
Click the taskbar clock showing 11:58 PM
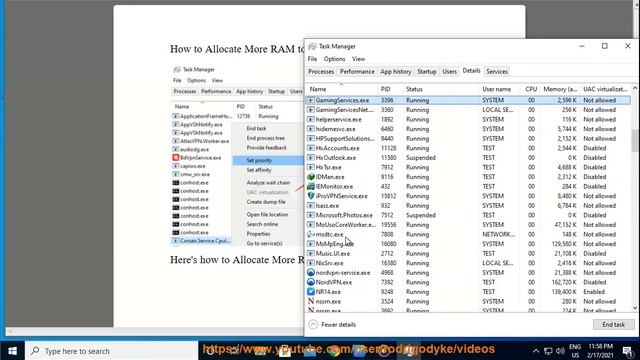(x=600, y=351)
